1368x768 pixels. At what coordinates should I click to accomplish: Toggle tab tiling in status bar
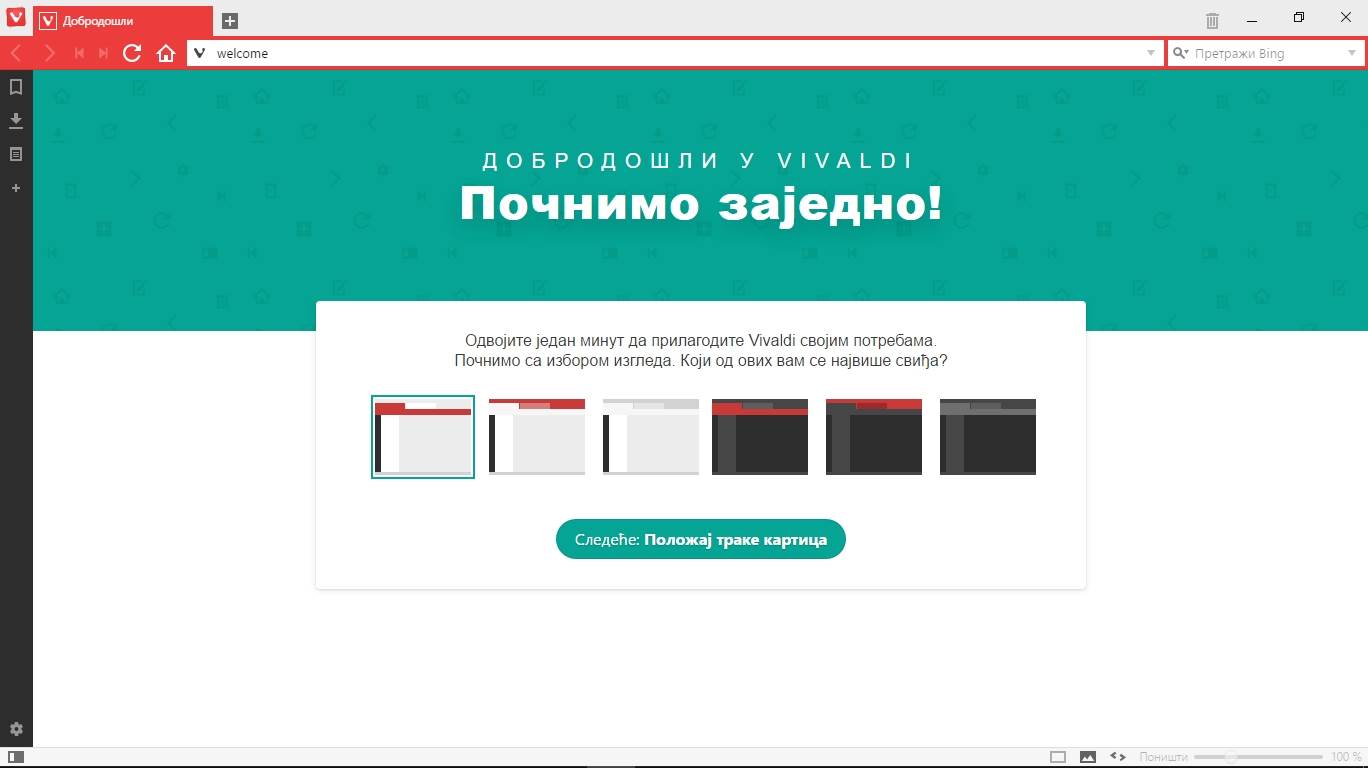(1058, 757)
